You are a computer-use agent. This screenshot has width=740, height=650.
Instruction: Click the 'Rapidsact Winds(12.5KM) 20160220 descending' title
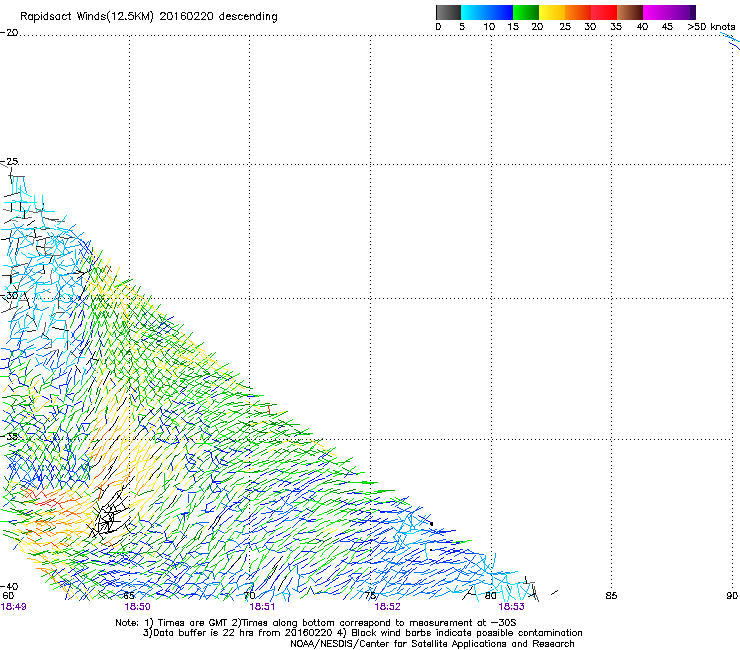coord(149,17)
